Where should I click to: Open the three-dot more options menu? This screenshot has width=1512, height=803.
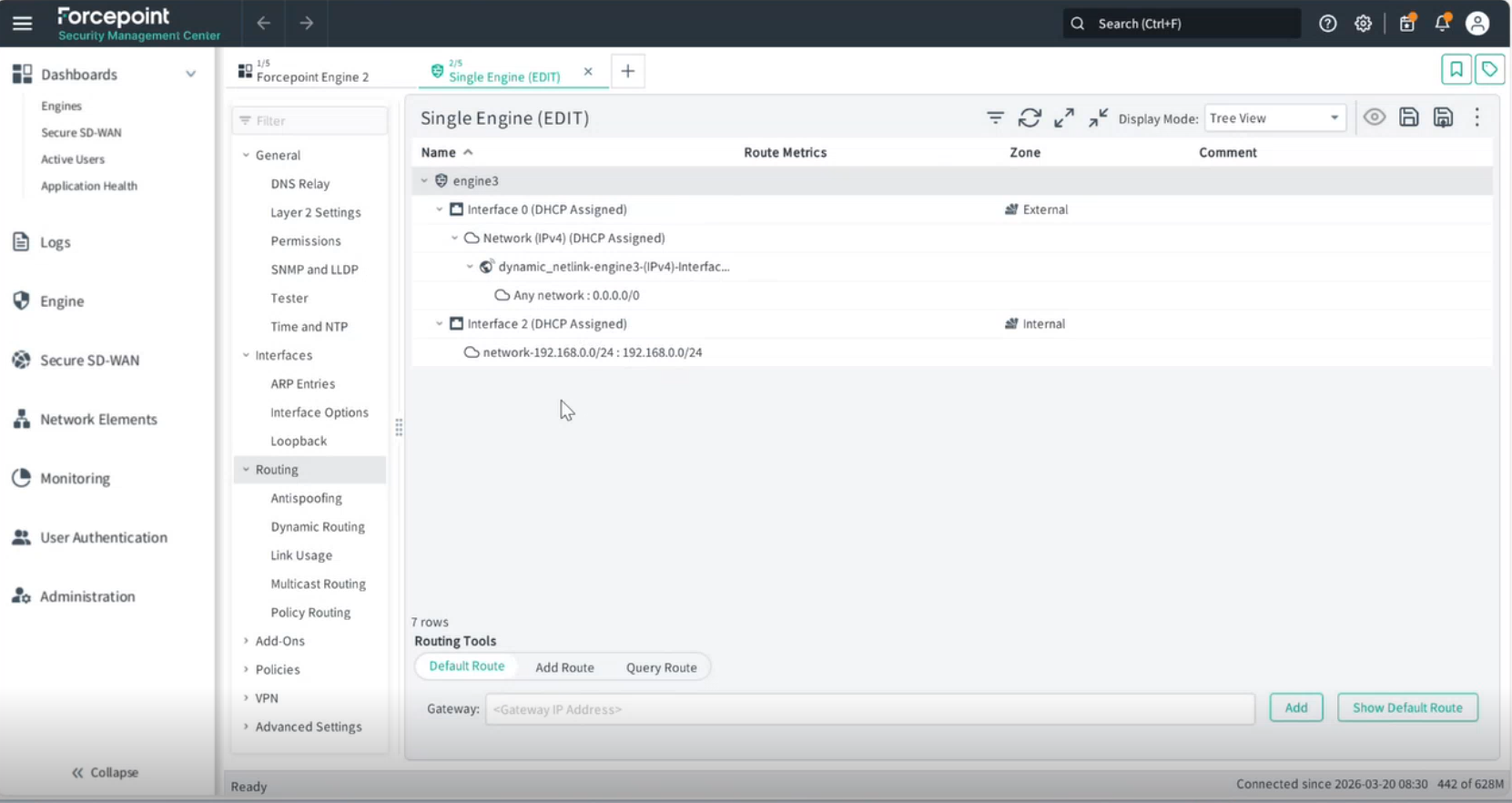click(x=1477, y=117)
